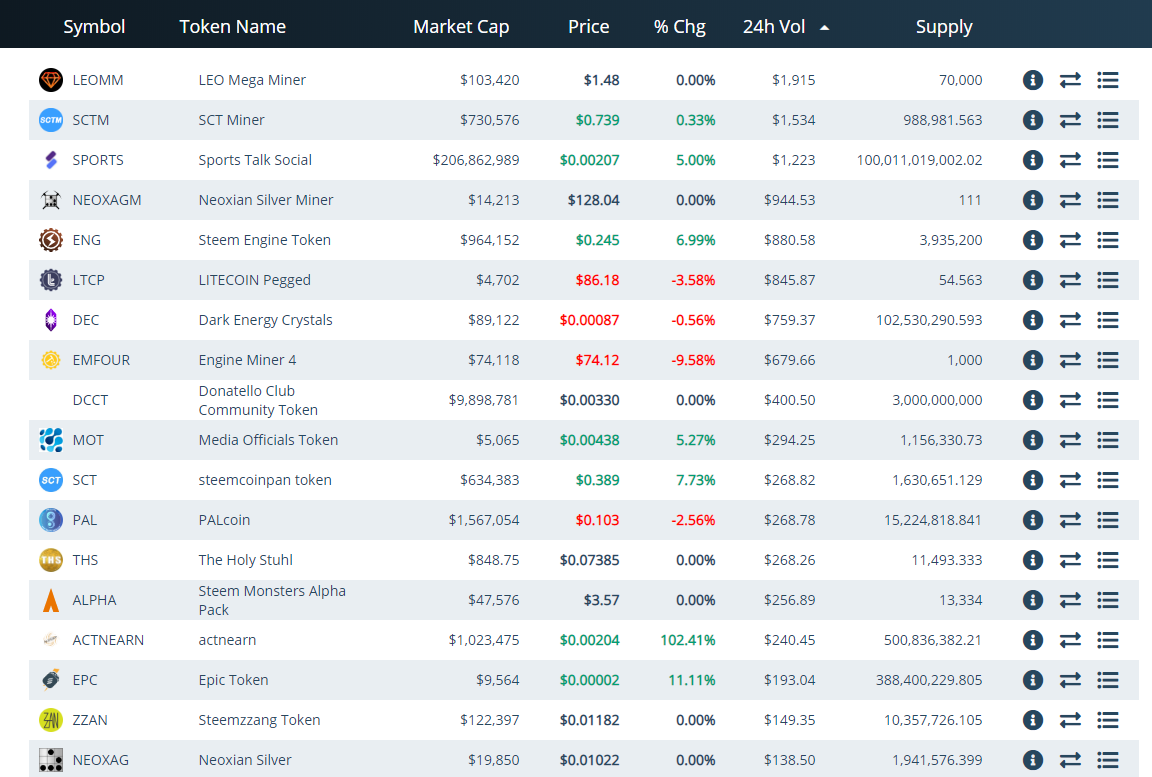1152x777 pixels.
Task: Click the $1,567,054 market cap value
Action: coord(484,520)
